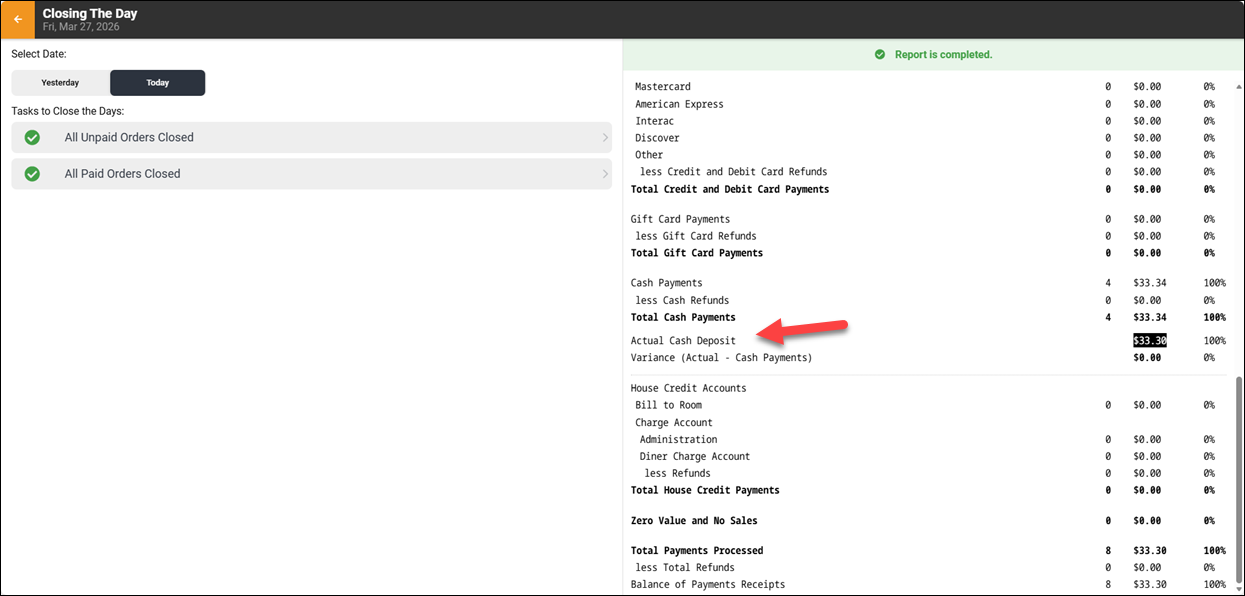The height and width of the screenshot is (596, 1245).
Task: Click $33.34 amount in Cash Payments row
Action: (x=1148, y=283)
